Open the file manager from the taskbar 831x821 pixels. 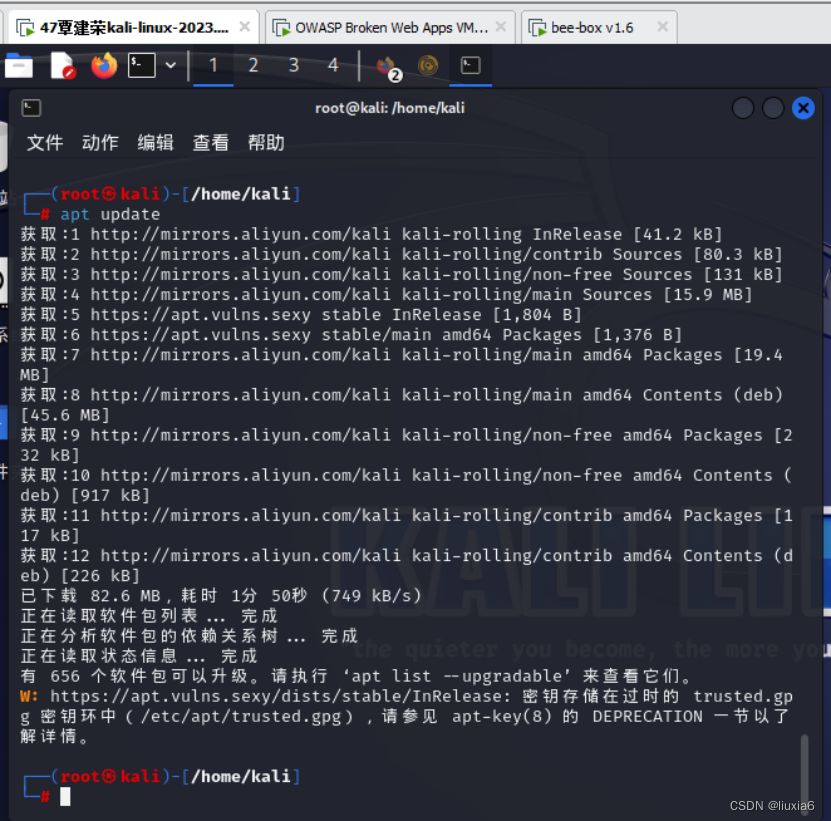click(19, 63)
